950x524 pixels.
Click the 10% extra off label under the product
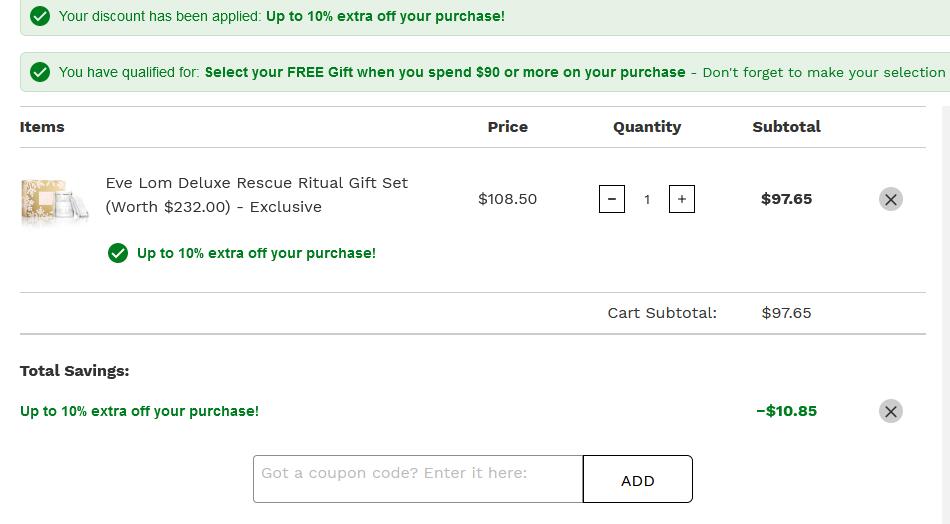point(256,253)
